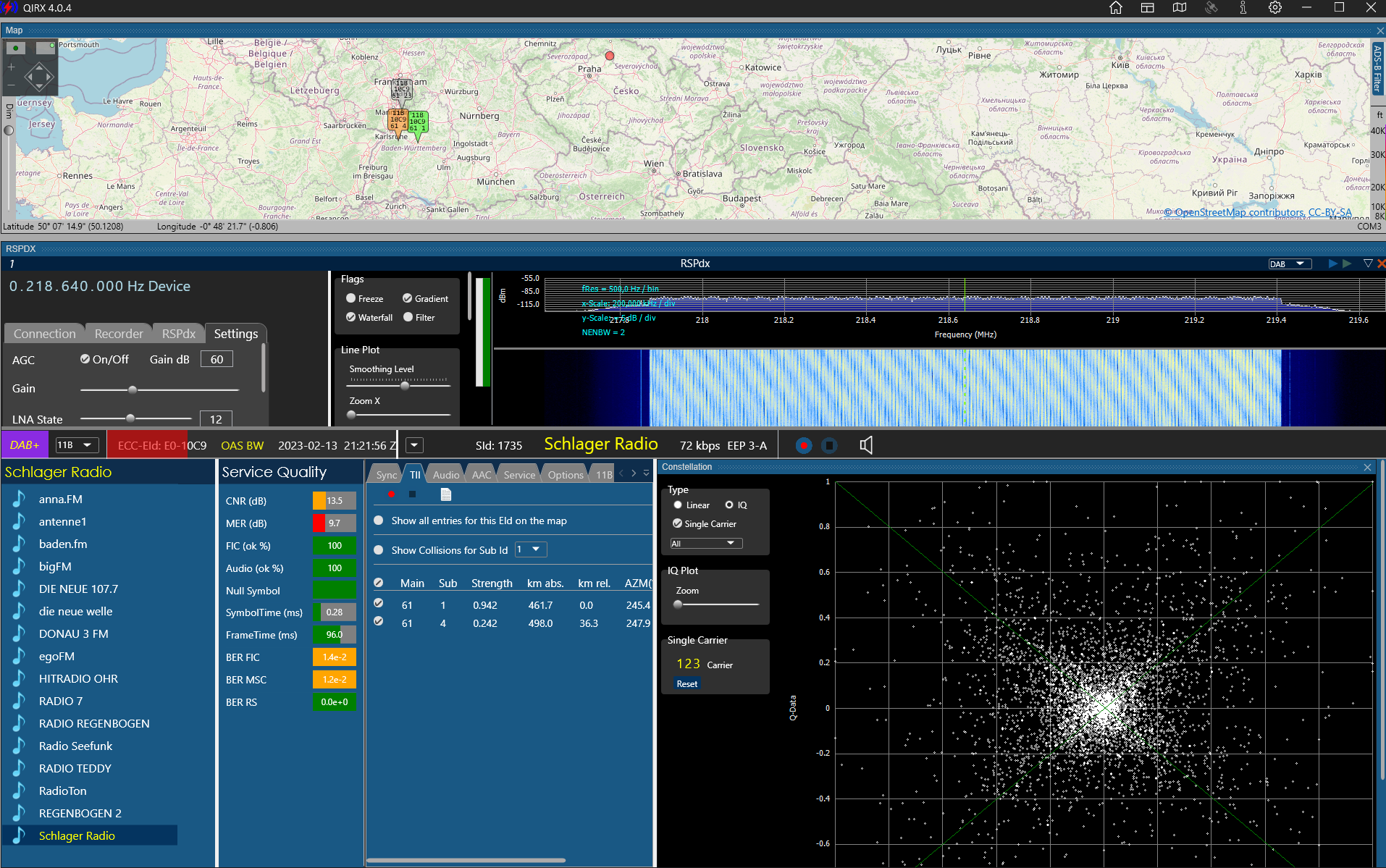Click the map pan arrows control
This screenshot has height=868, width=1386.
point(39,77)
